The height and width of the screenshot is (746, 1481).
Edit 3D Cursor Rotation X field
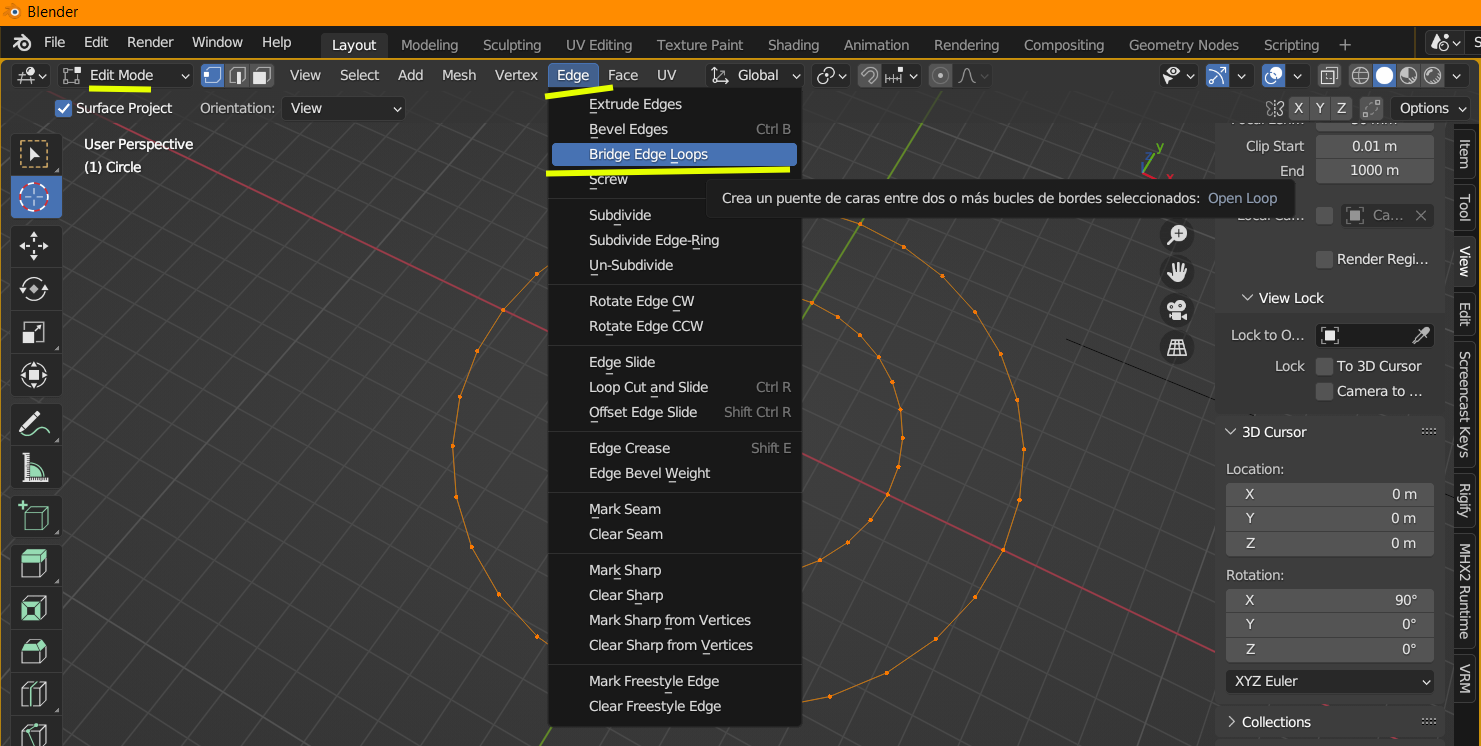(x=1330, y=600)
